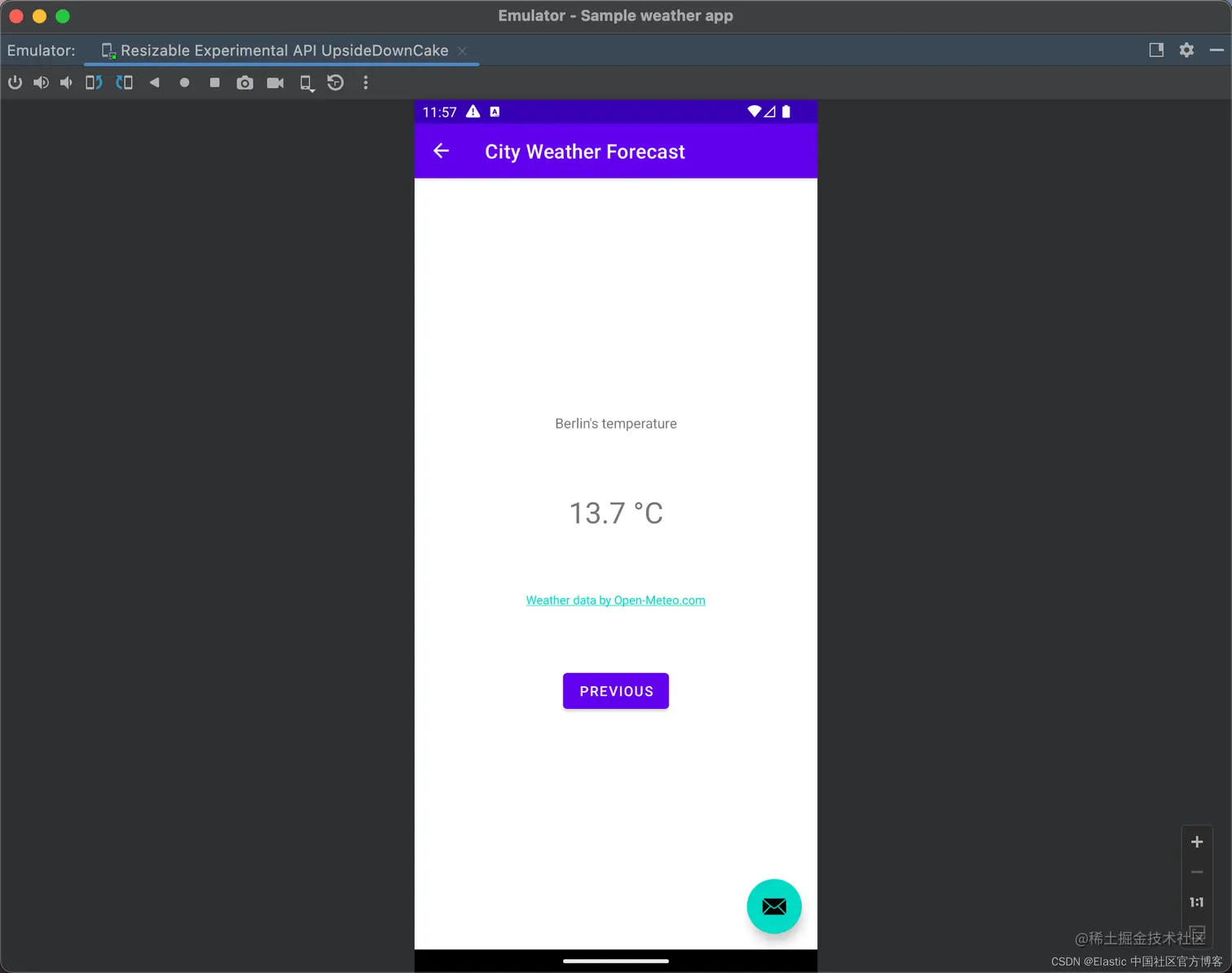The image size is (1232, 973).
Task: Toggle the emulator window mode icon
Action: (x=1156, y=50)
